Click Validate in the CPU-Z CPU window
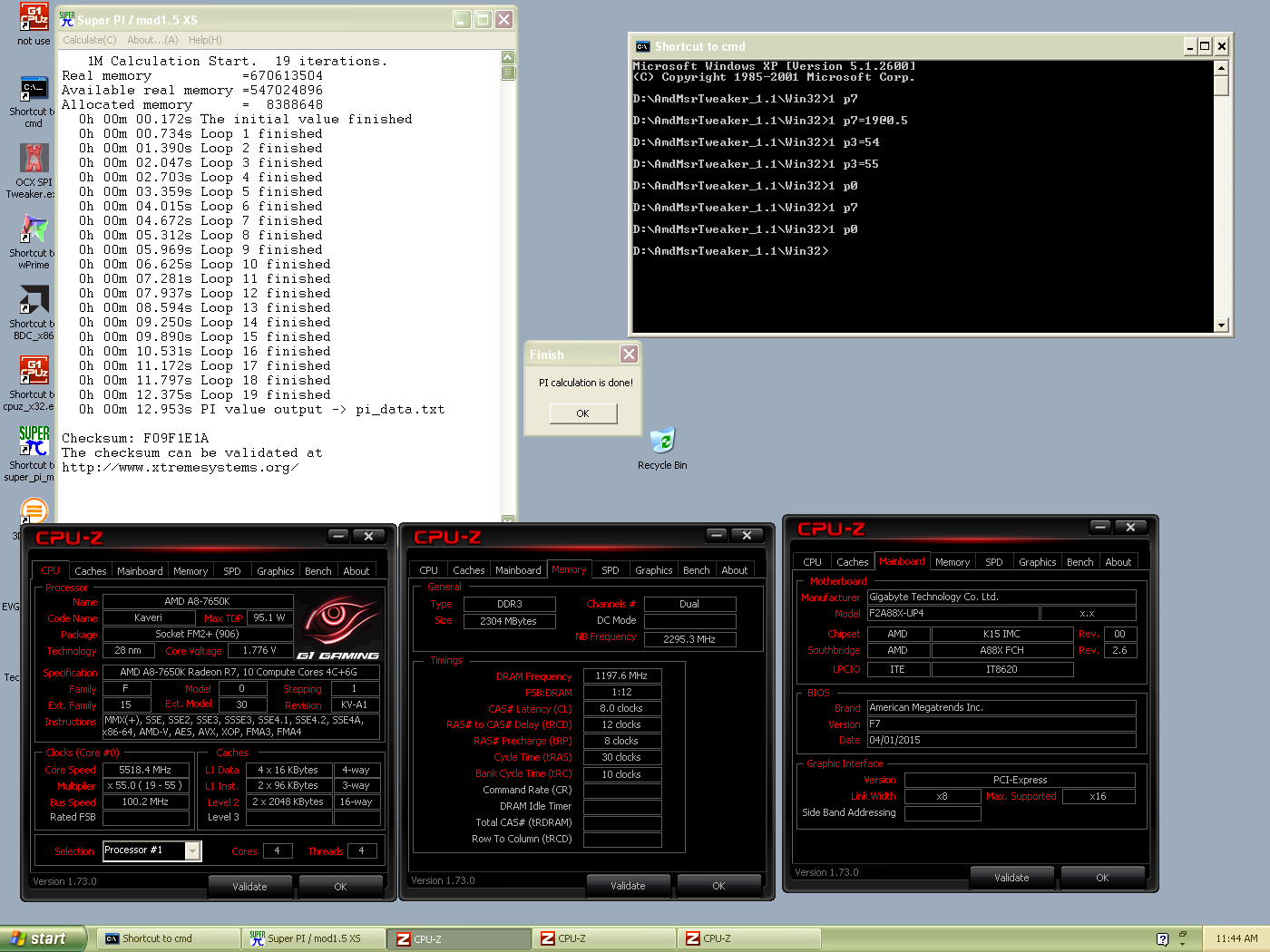 [249, 887]
